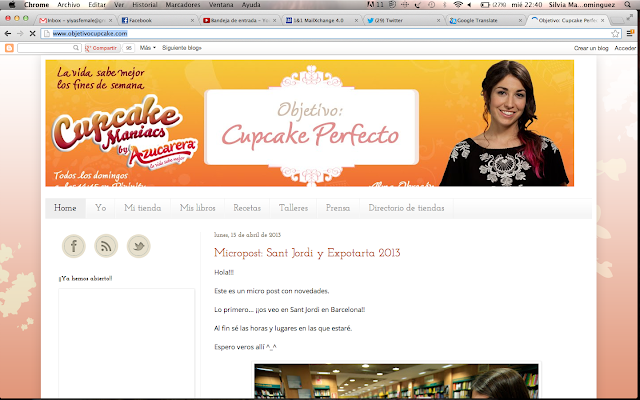Switch to the 1&1 MailXchange tab
The image size is (640, 400).
point(322,20)
